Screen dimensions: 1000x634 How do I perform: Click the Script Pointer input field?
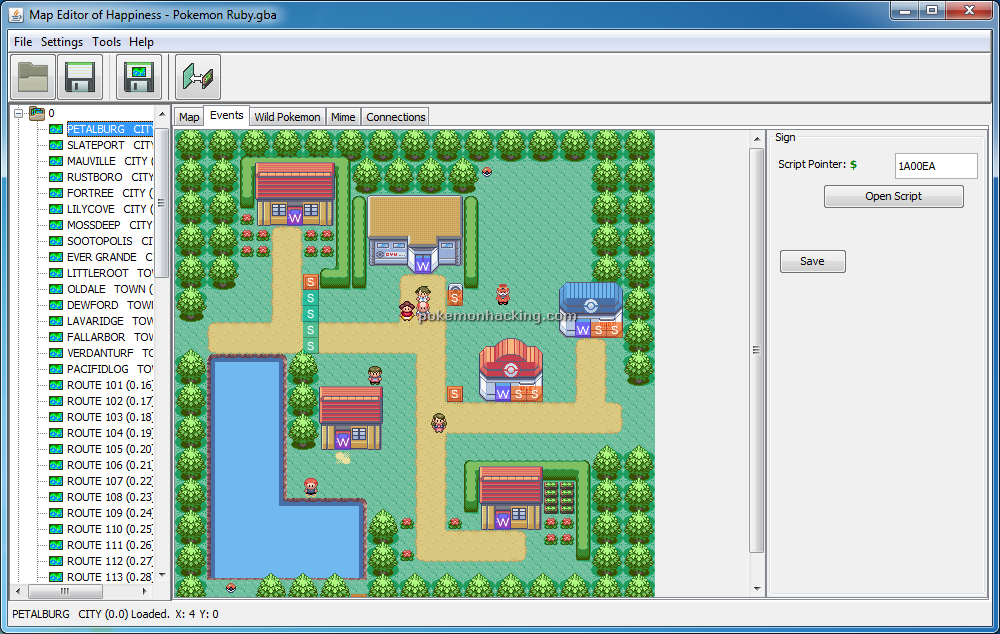click(x=936, y=166)
